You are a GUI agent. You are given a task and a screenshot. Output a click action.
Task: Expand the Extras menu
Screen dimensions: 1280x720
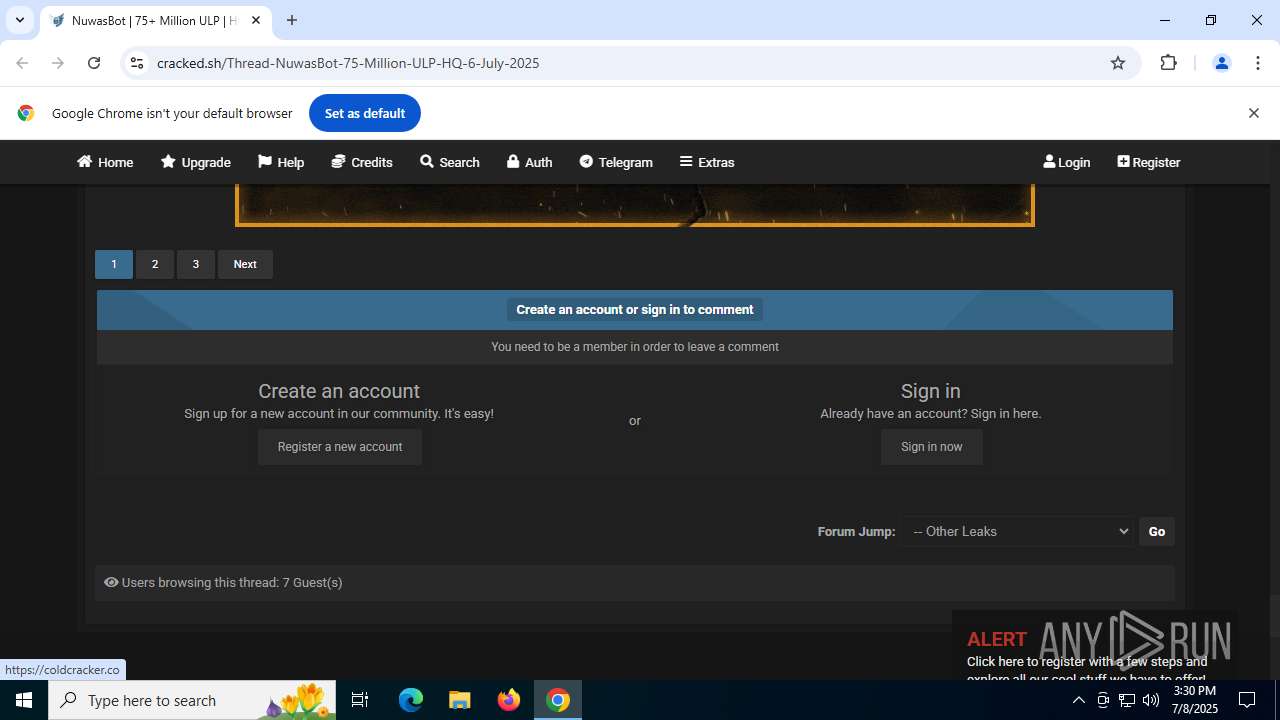click(707, 162)
